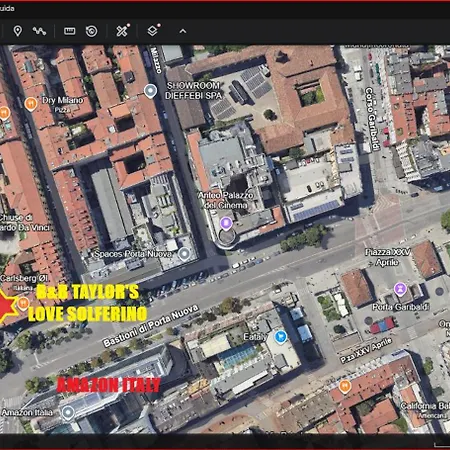Click 'Spaces Porta Nuova' label

[133, 254]
